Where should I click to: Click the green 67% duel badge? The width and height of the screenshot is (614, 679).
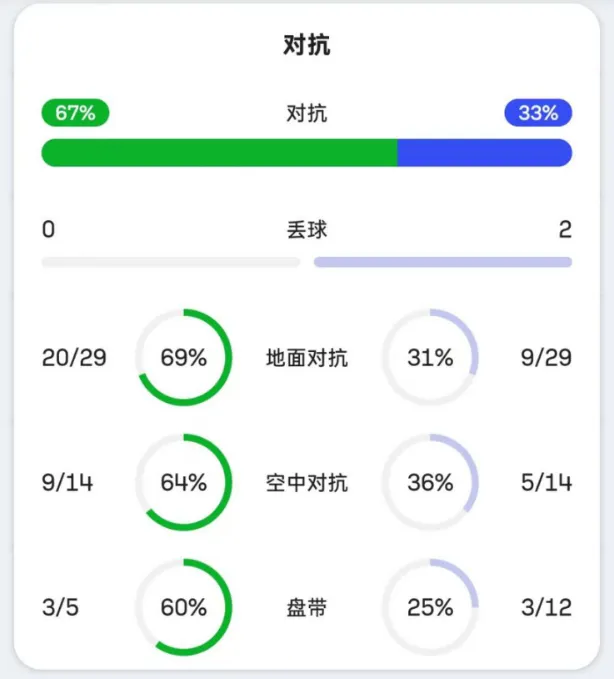[x=75, y=113]
